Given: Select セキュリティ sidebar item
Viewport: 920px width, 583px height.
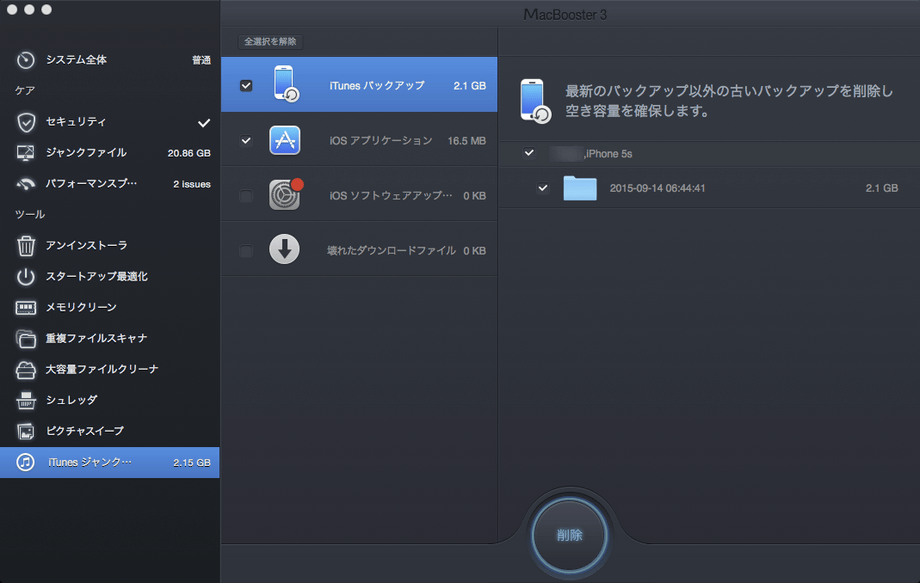Looking at the screenshot, I should coord(110,122).
